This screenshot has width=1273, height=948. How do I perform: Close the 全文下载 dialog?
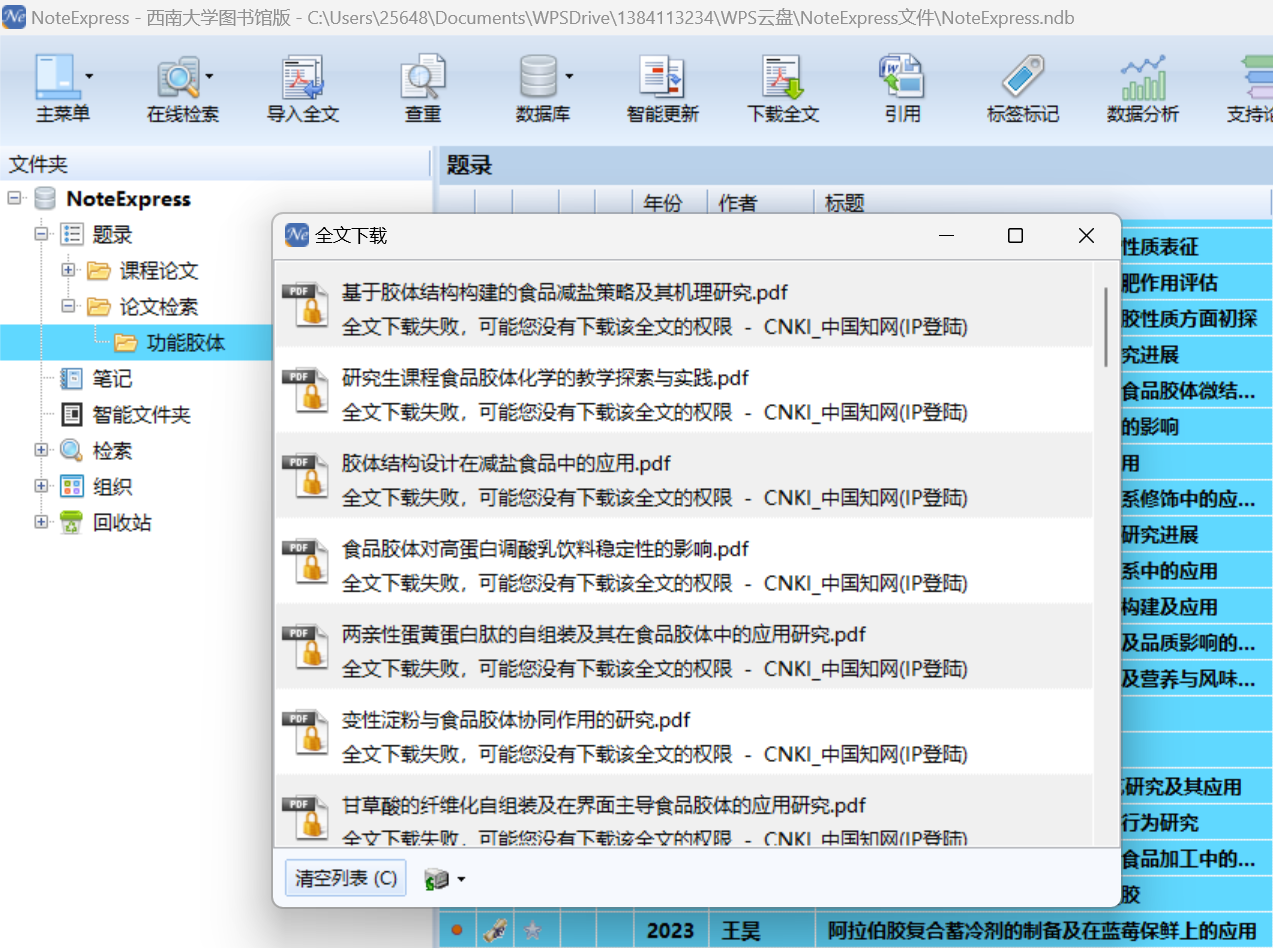click(1086, 235)
